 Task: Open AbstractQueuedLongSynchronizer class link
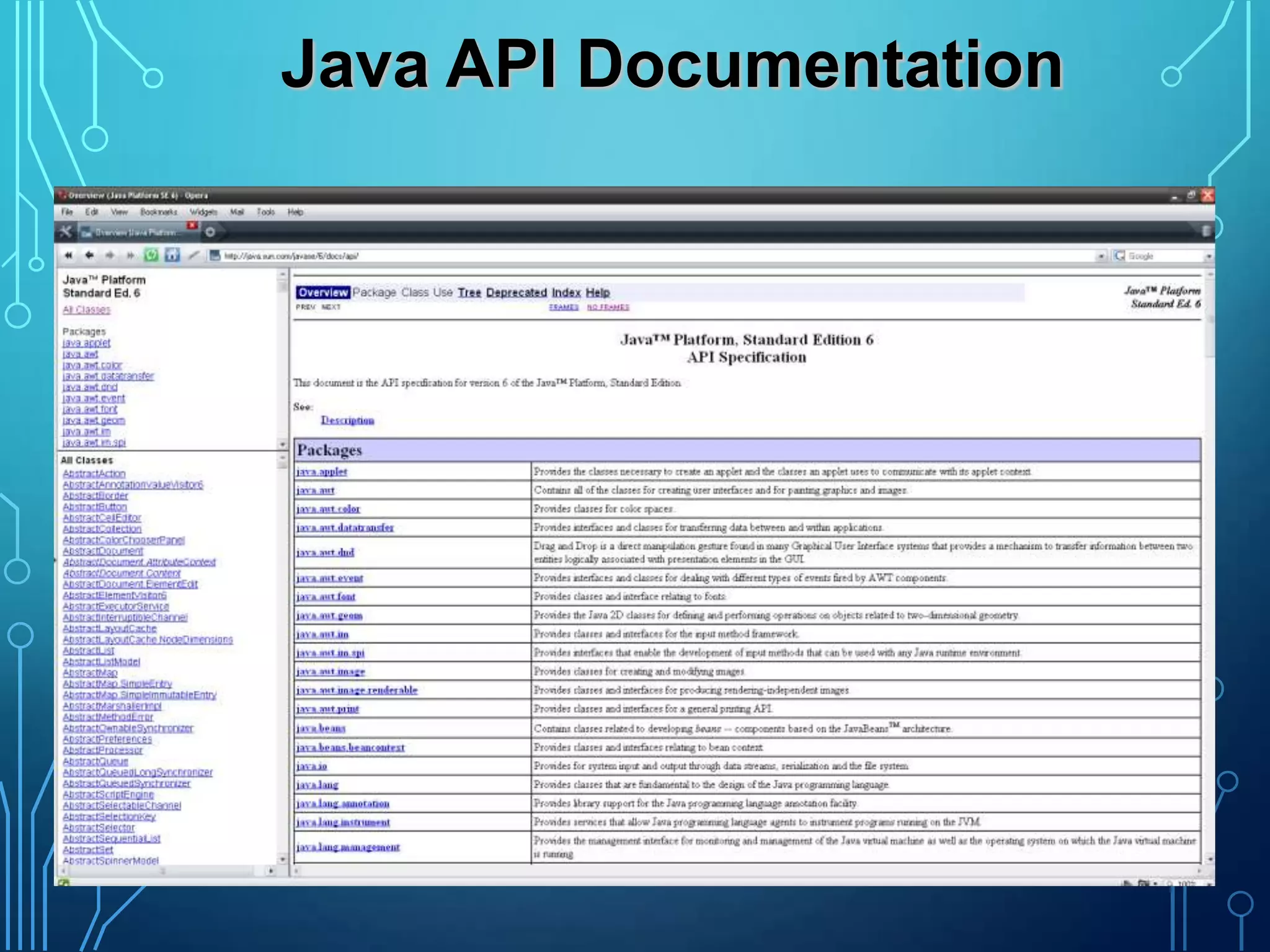point(137,772)
